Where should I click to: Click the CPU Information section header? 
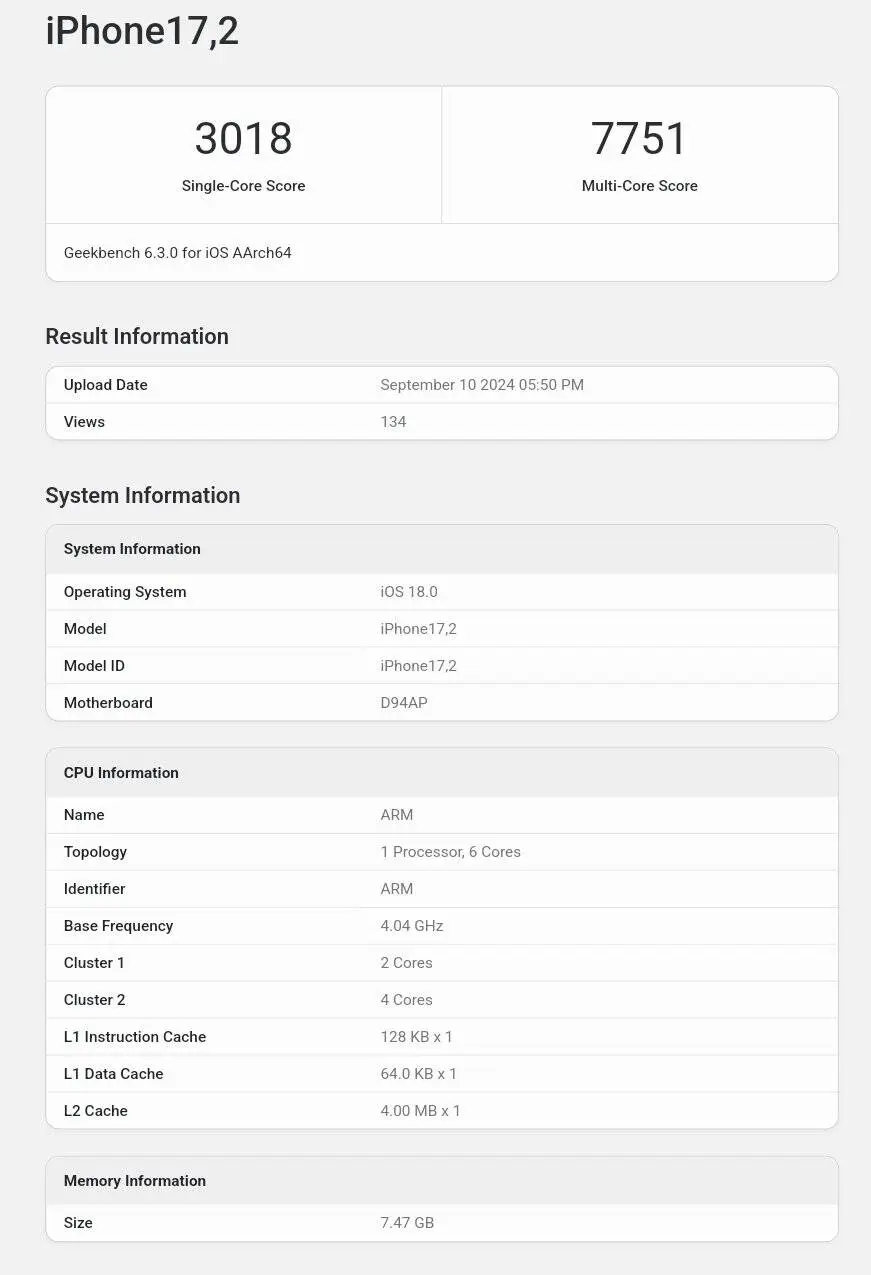point(121,772)
